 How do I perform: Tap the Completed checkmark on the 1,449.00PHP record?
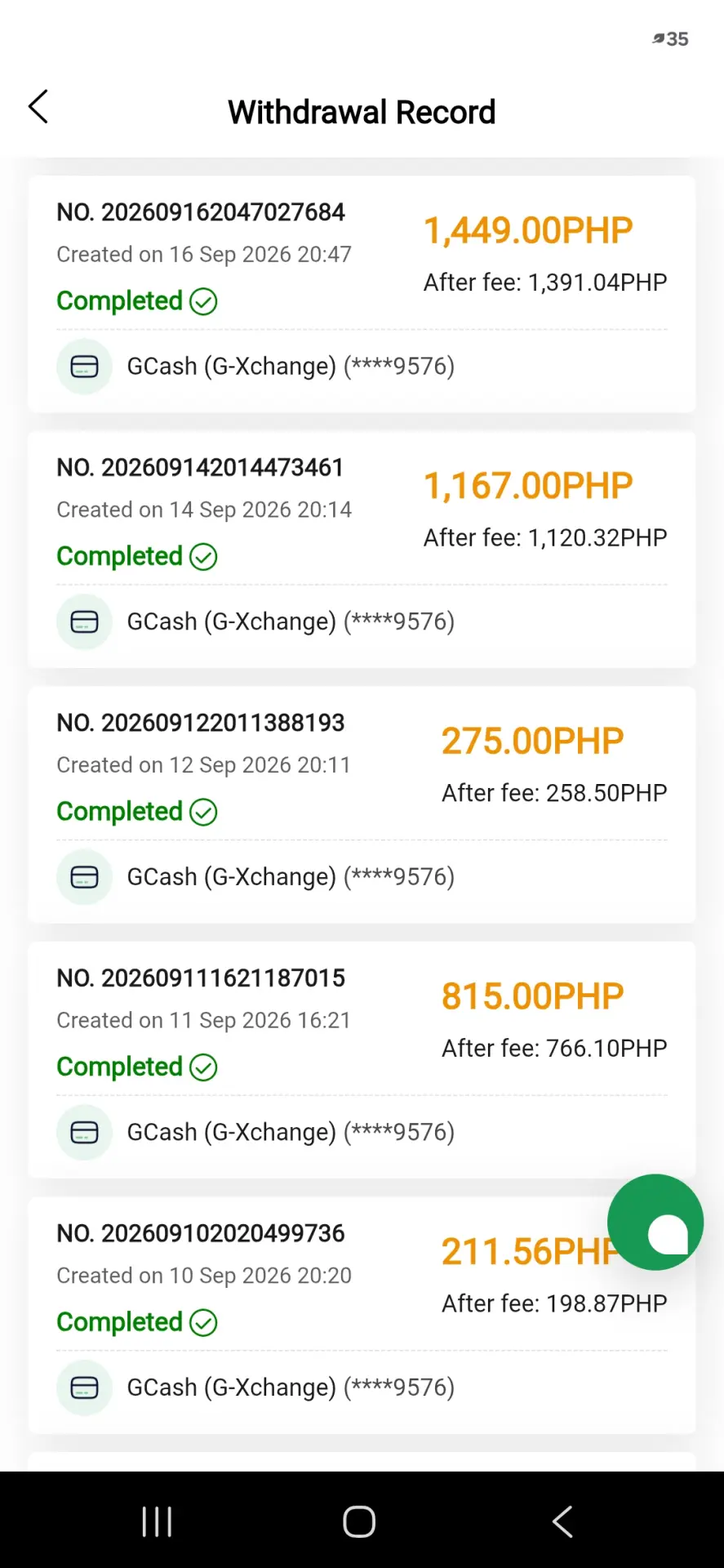click(x=203, y=301)
